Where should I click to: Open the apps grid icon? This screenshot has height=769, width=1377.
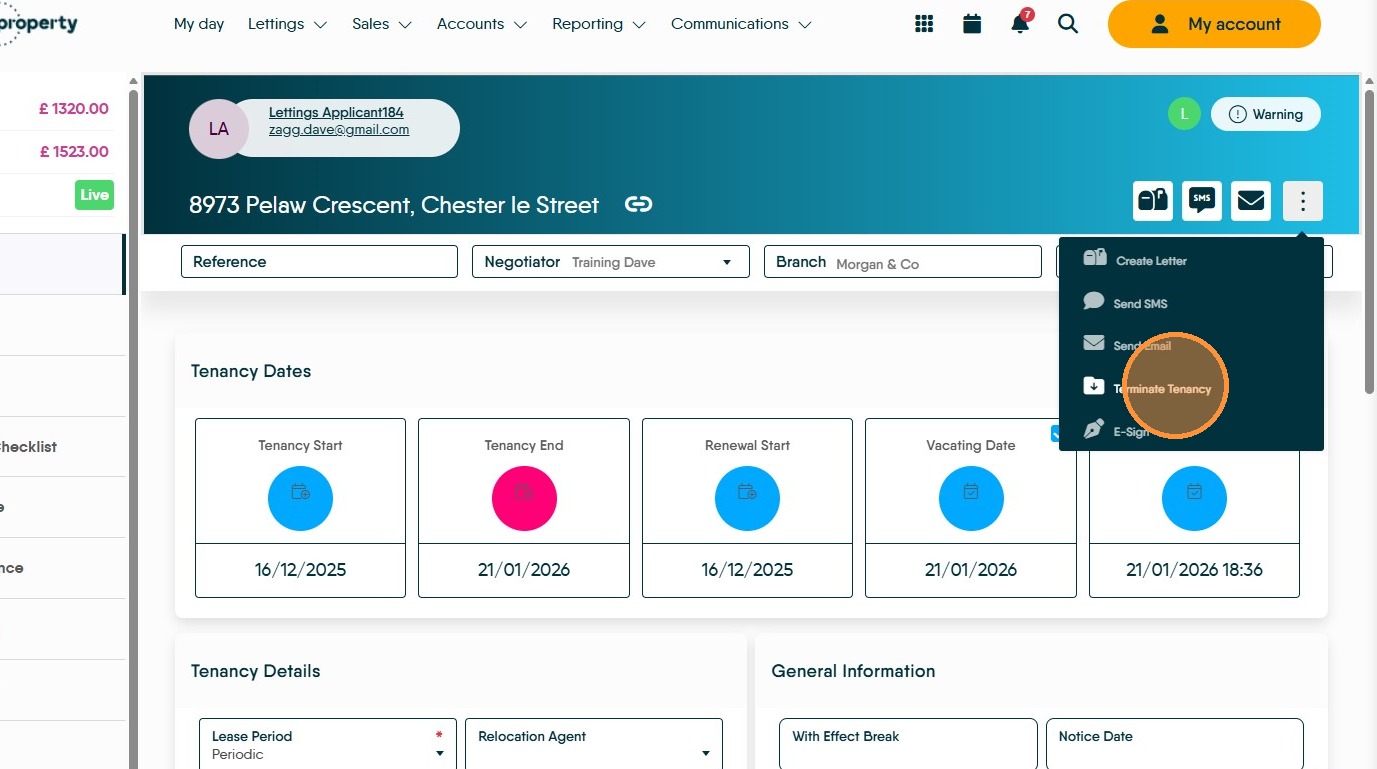click(x=924, y=24)
